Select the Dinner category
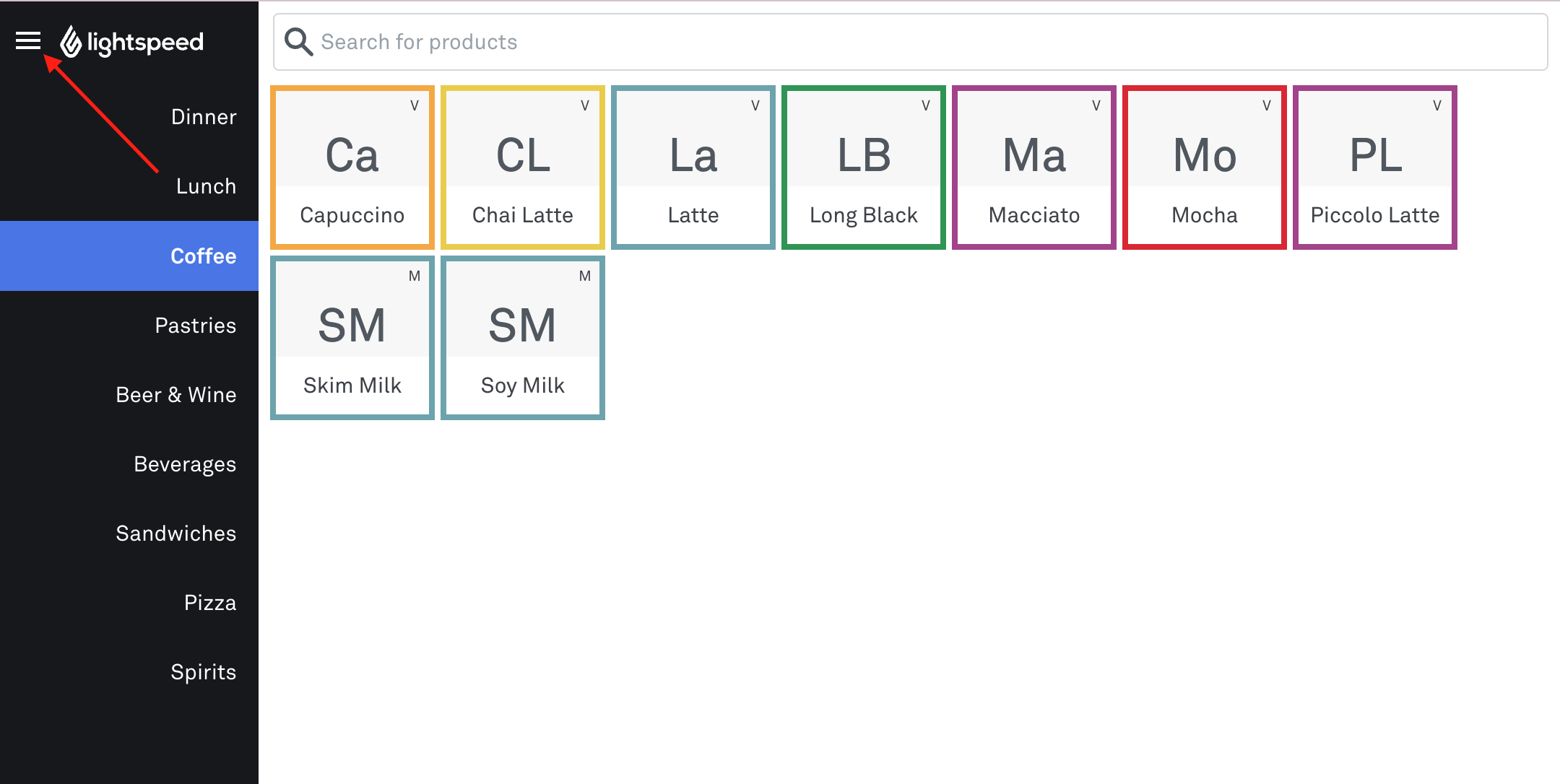 [x=204, y=117]
